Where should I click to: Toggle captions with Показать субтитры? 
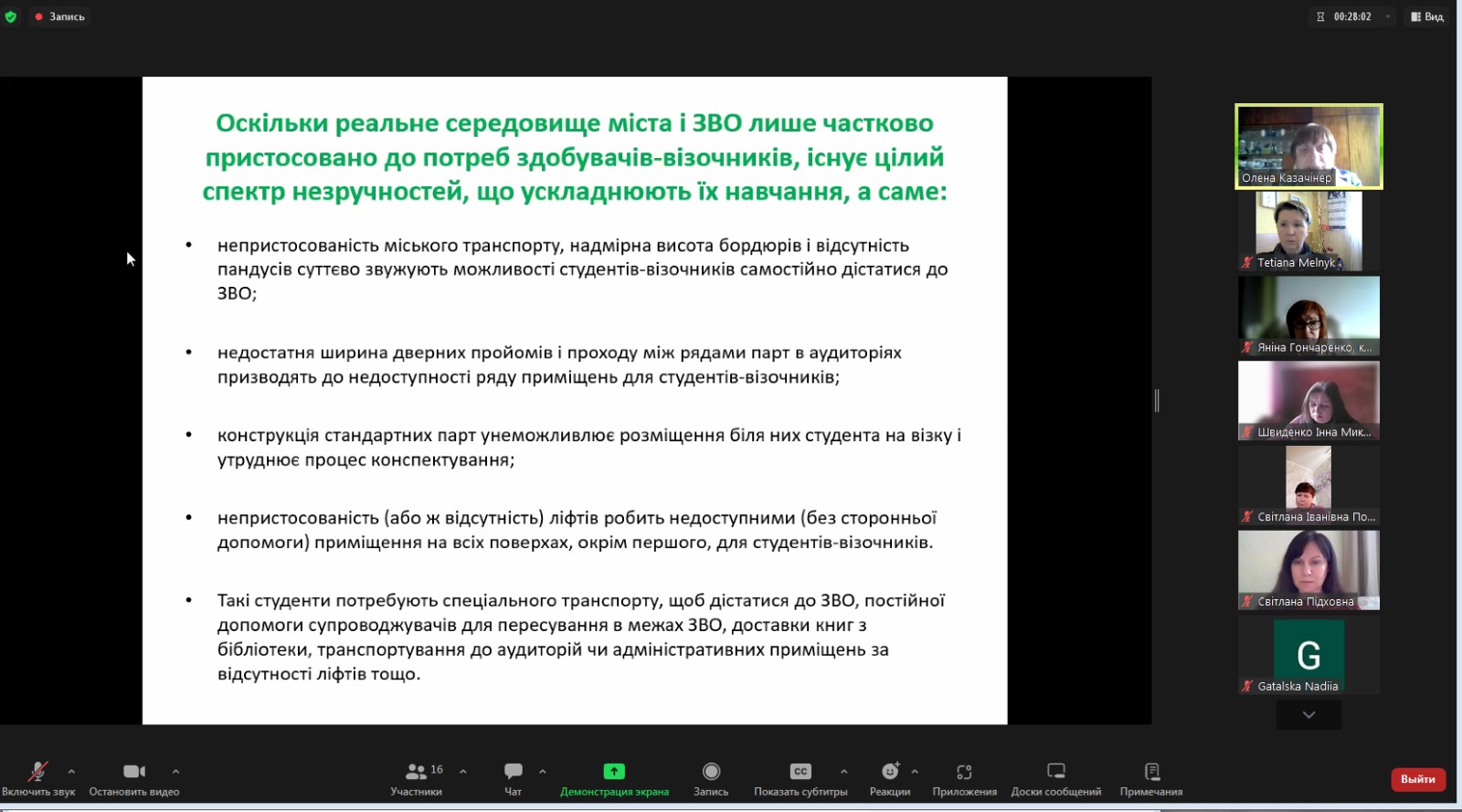tap(800, 772)
